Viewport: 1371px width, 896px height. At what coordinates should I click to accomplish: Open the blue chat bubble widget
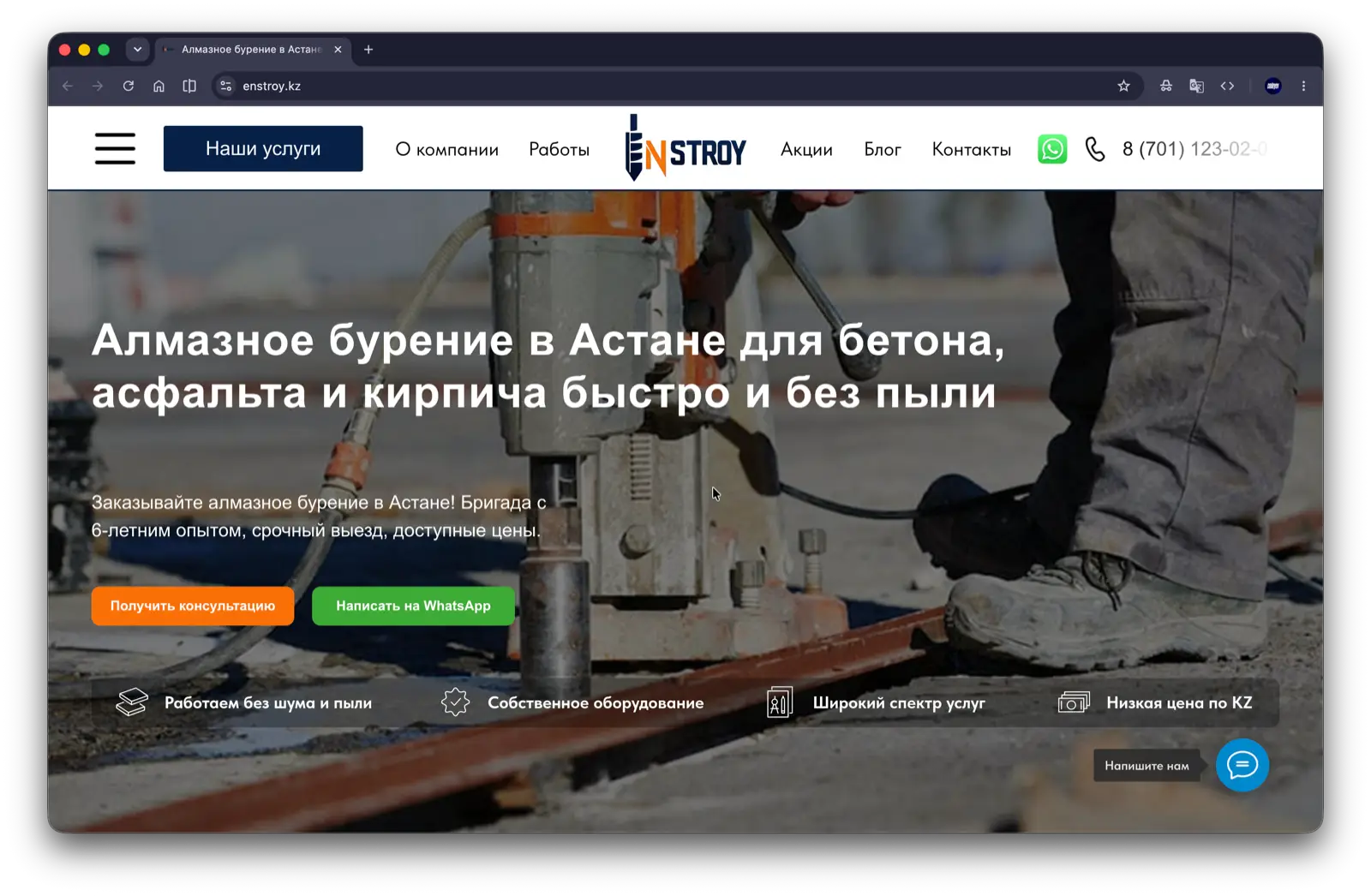pyautogui.click(x=1242, y=765)
